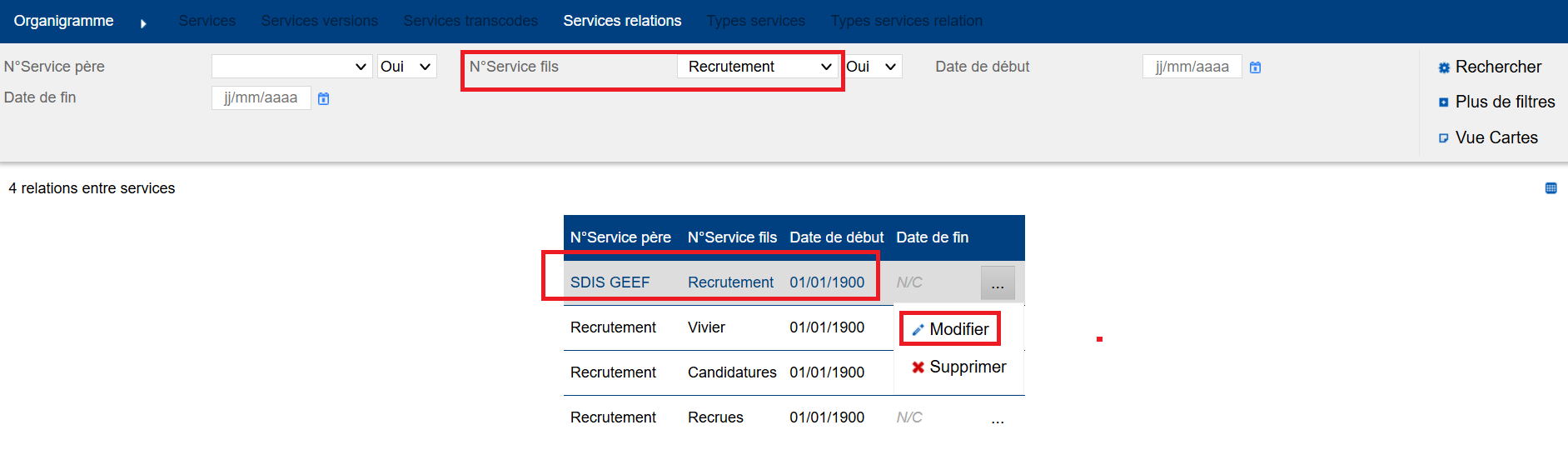Open the N°Service père dropdown

[x=291, y=67]
